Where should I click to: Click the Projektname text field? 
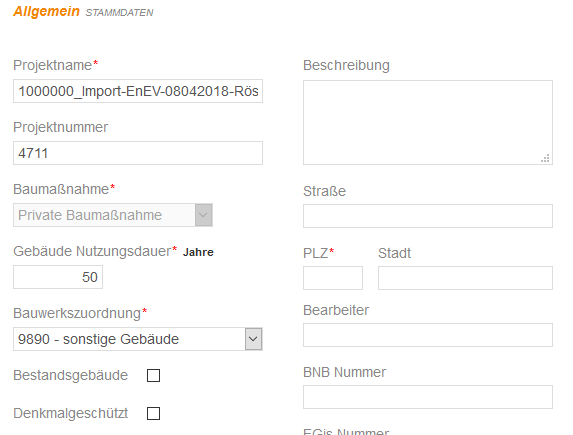tap(138, 91)
